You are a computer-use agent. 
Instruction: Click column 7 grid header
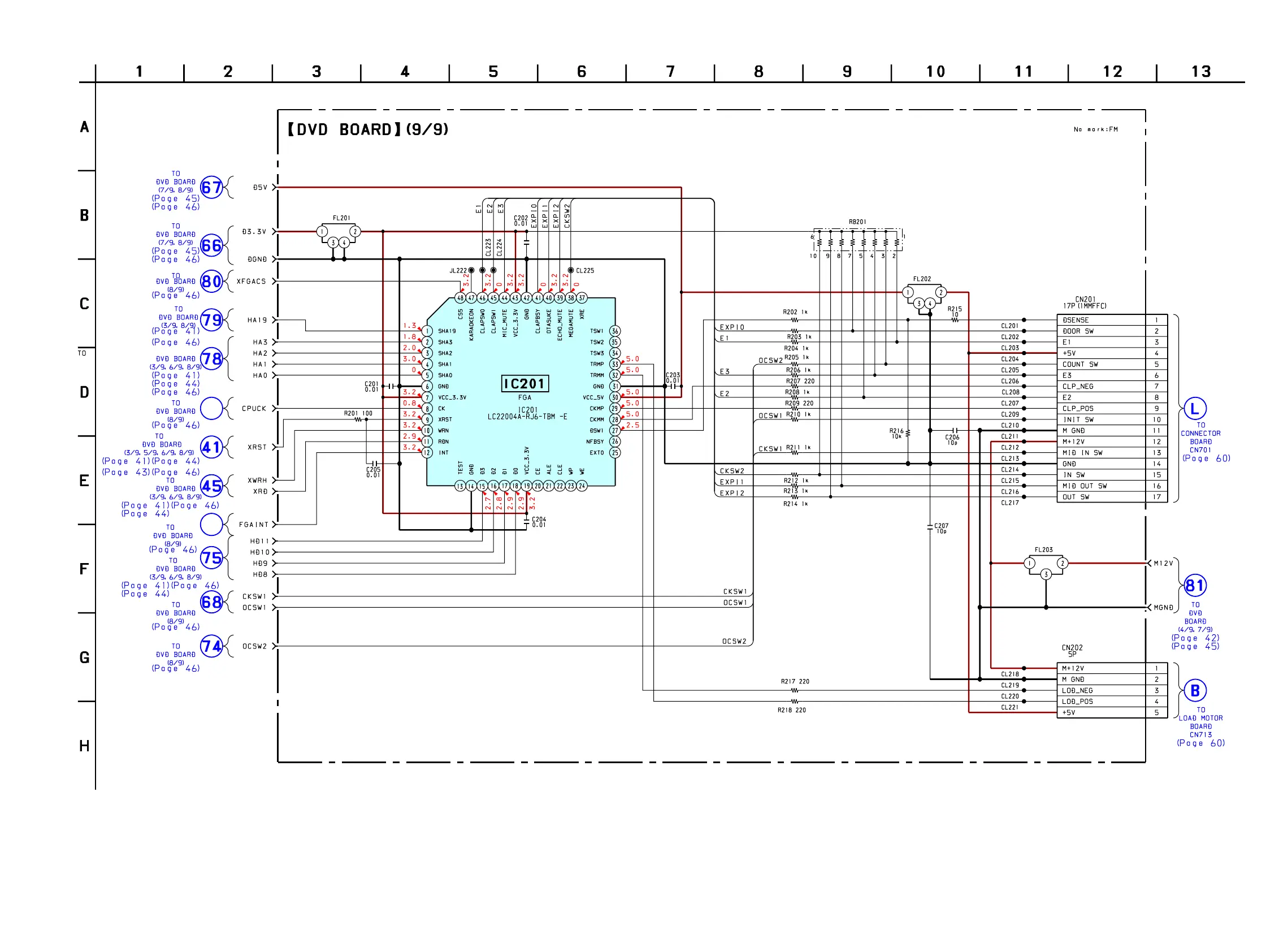coord(670,72)
